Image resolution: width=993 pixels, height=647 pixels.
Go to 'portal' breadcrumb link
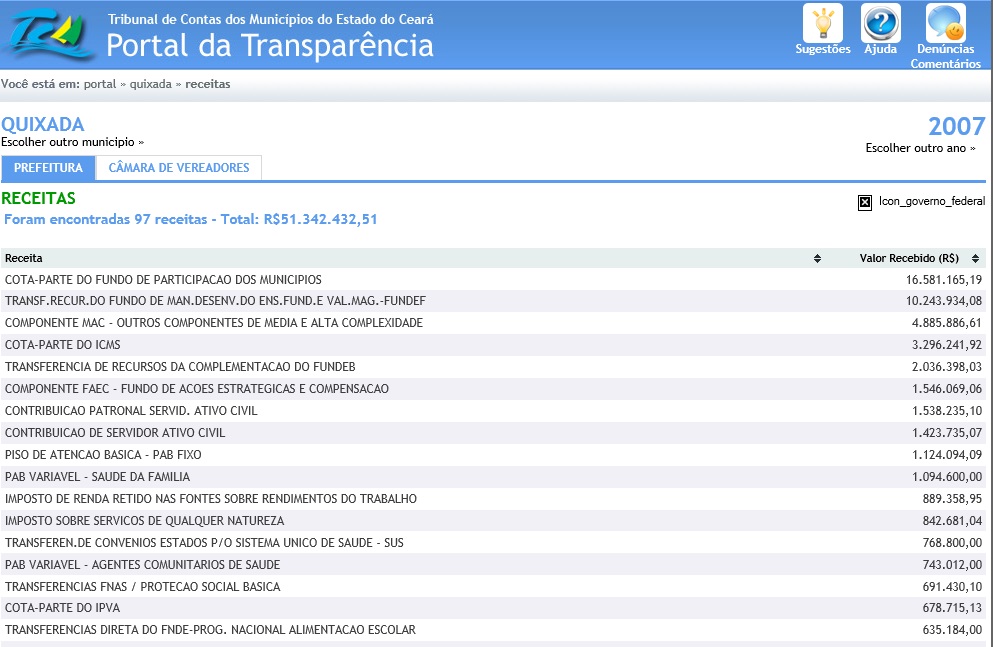[99, 84]
